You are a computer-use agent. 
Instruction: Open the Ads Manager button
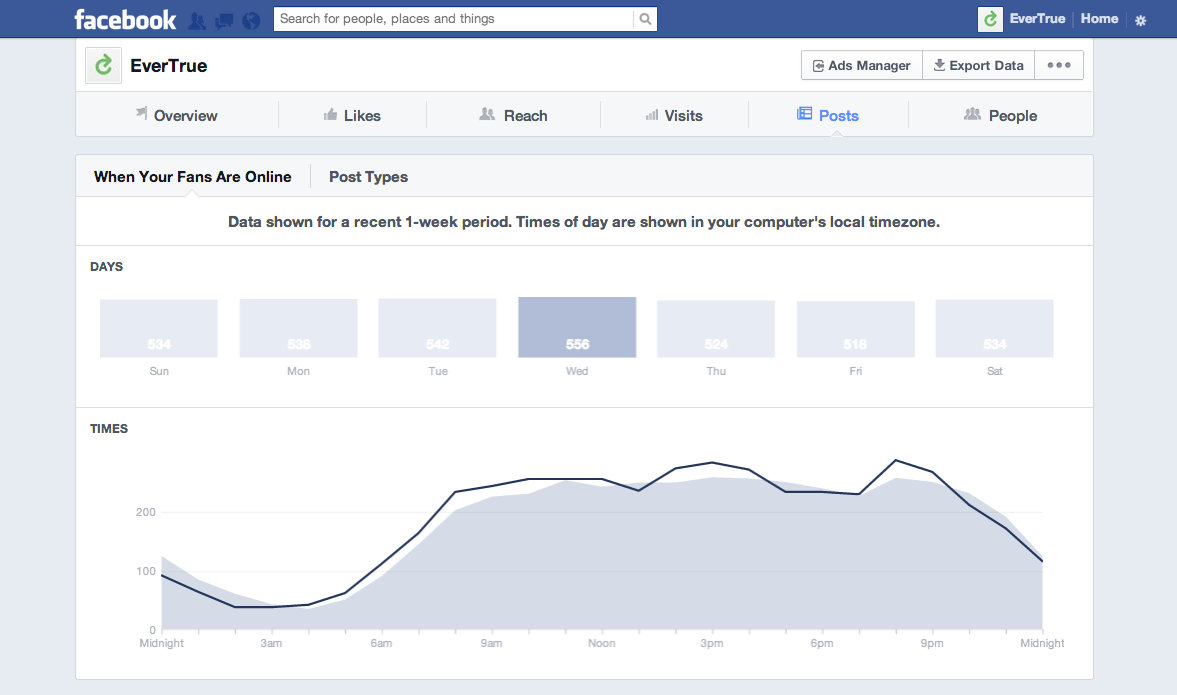[861, 66]
